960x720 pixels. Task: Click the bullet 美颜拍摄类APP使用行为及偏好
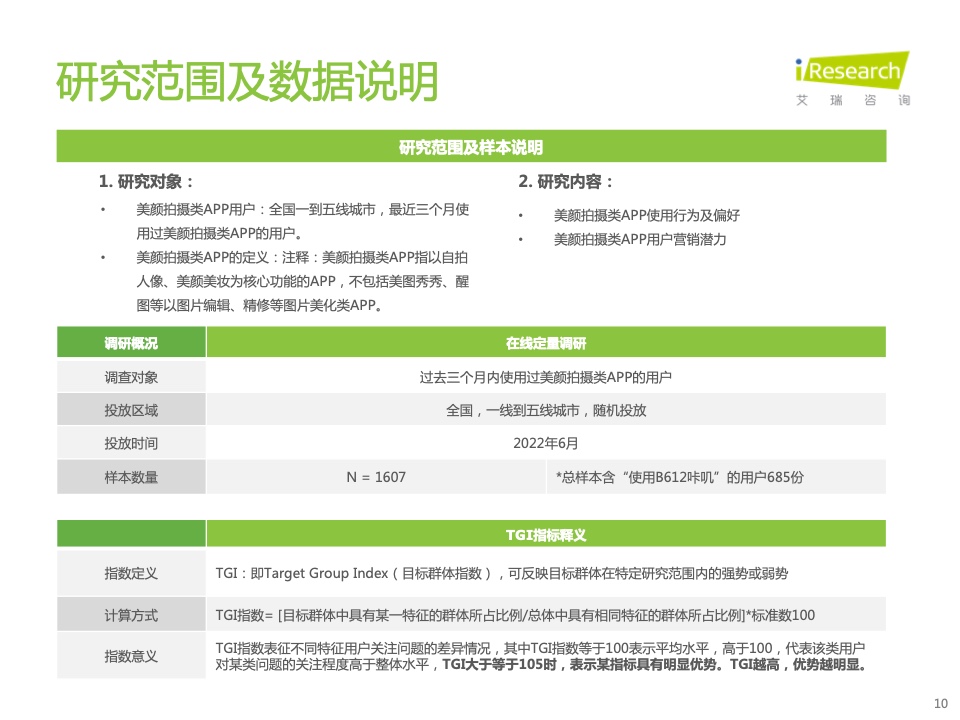click(x=647, y=215)
